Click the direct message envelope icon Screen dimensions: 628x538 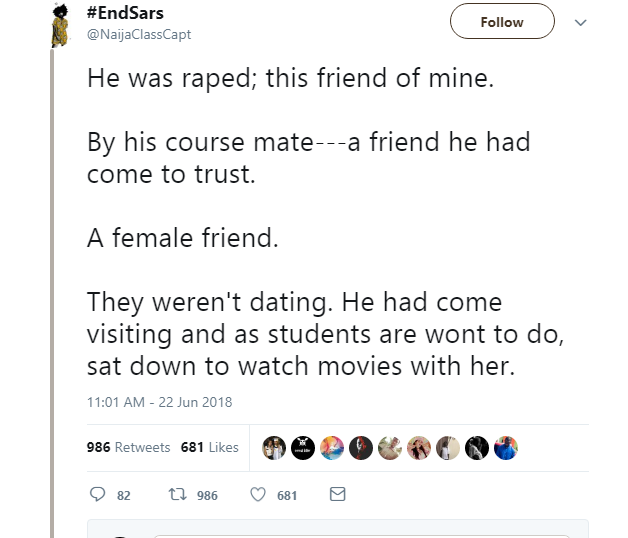click(337, 494)
